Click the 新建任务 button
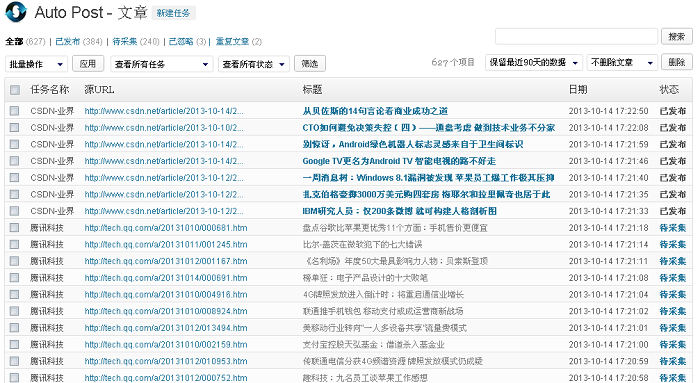 coord(173,13)
